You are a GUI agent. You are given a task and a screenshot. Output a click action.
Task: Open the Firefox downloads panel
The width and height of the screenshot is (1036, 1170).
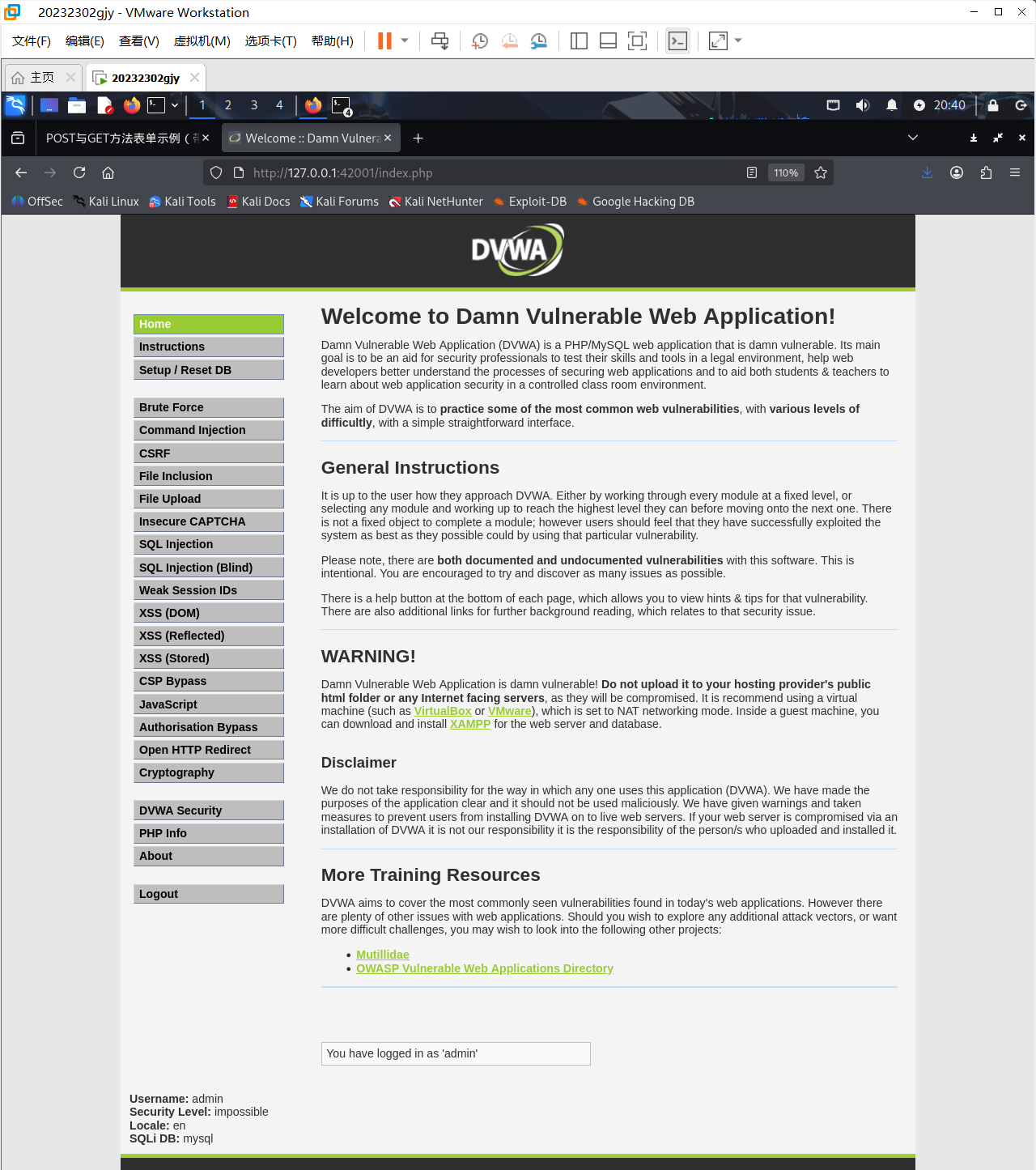click(928, 172)
